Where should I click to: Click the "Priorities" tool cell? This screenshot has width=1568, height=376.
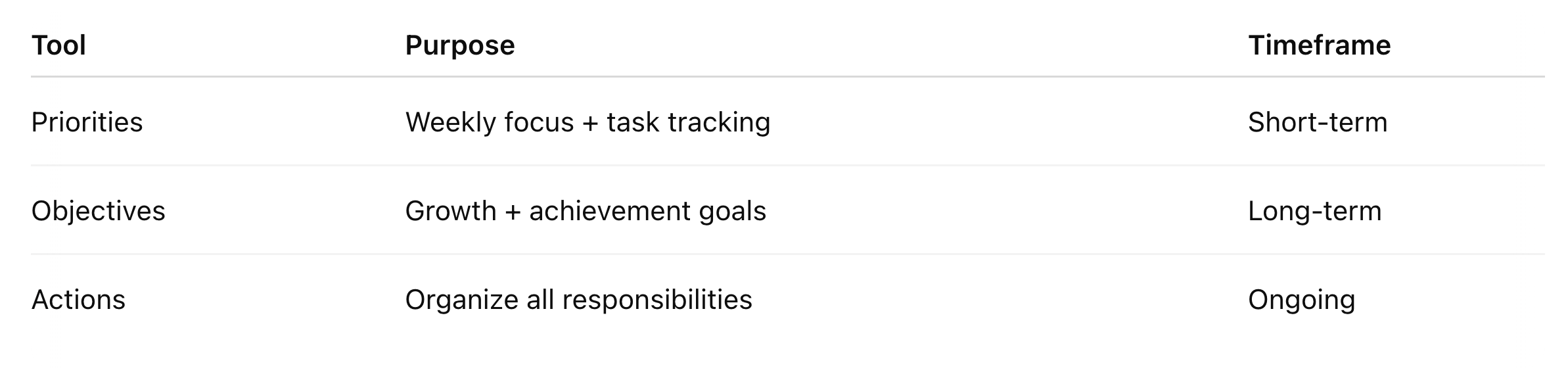tap(87, 122)
